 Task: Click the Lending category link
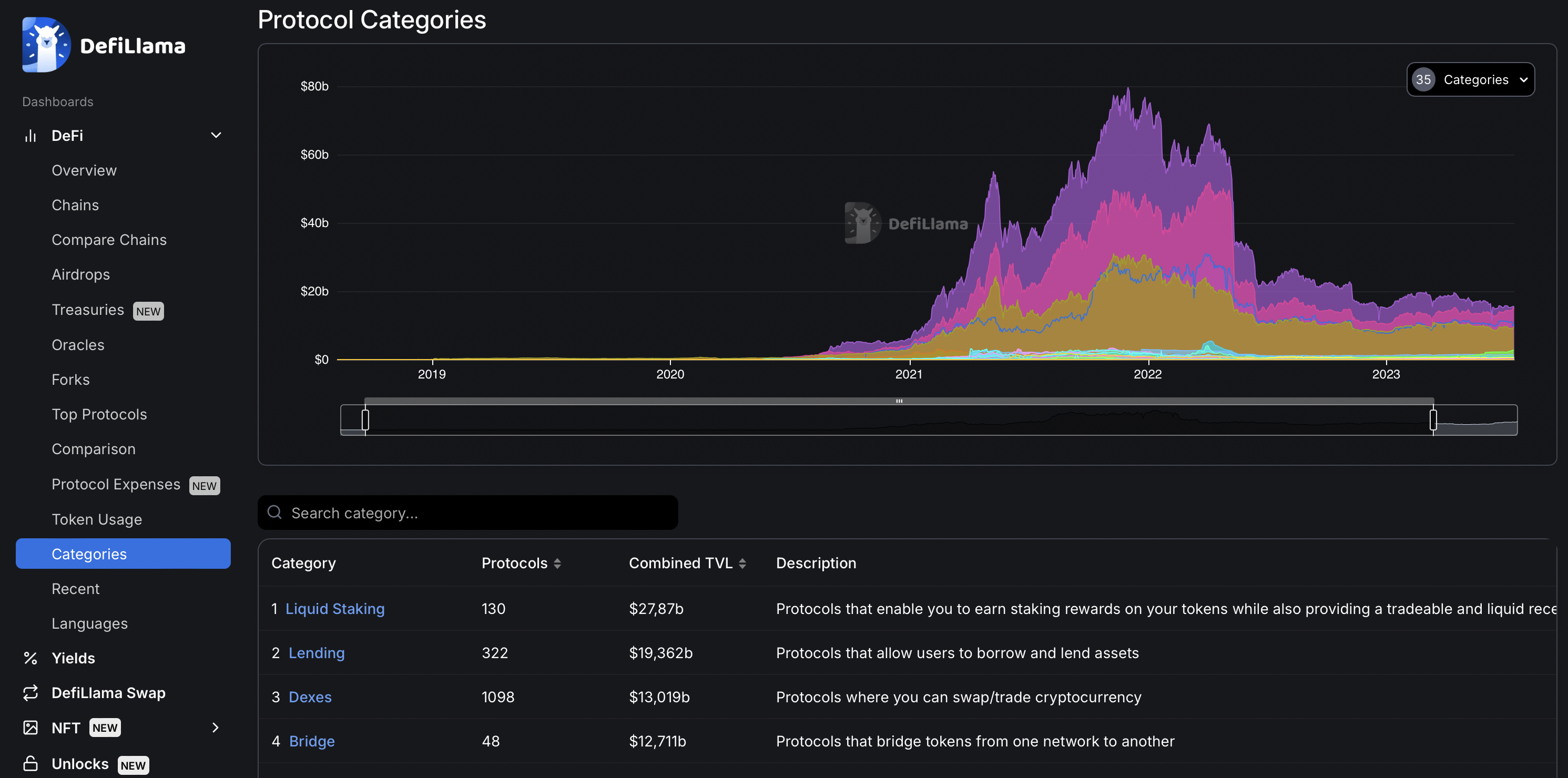[316, 653]
